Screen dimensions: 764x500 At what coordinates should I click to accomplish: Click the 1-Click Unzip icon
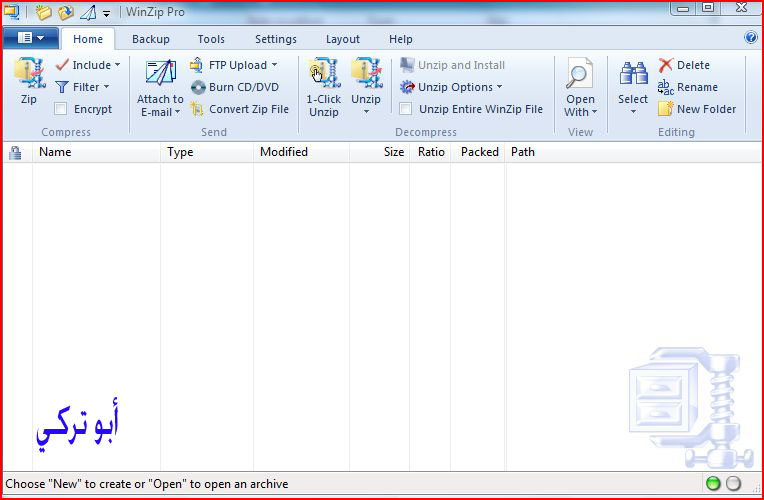tap(324, 73)
